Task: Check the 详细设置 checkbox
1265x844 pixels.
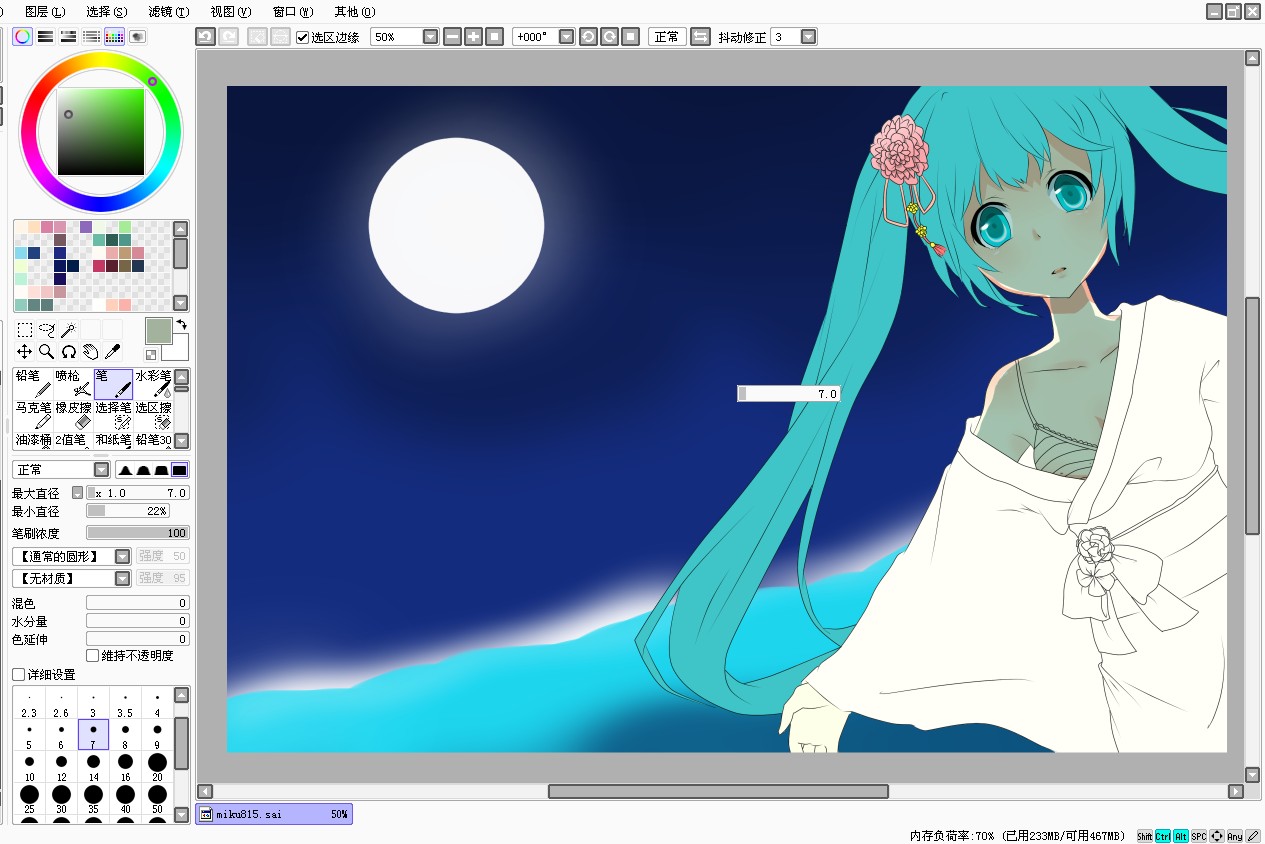Action: click(x=18, y=675)
